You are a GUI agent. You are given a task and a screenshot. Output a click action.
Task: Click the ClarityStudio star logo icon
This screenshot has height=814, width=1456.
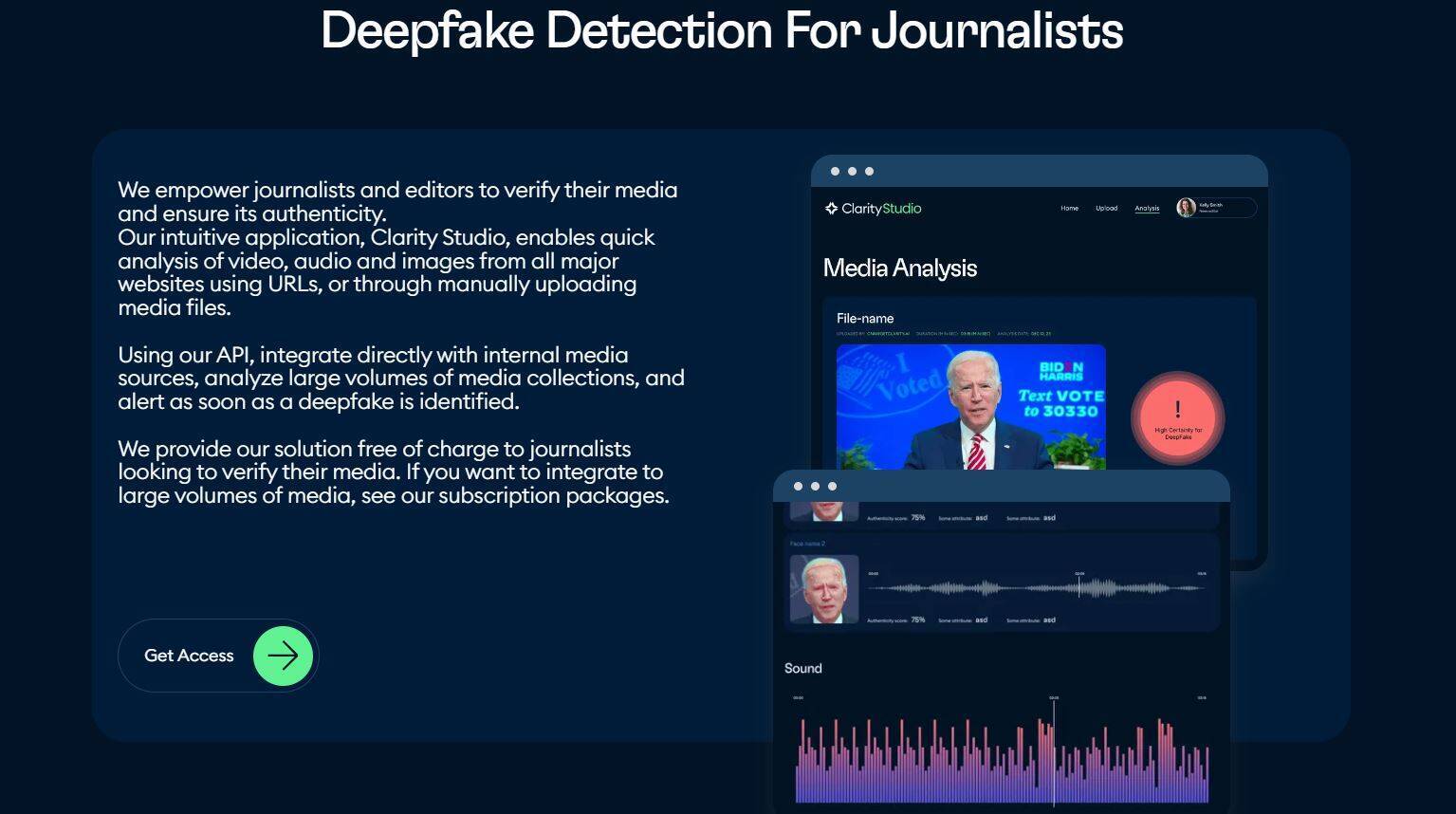coord(831,209)
